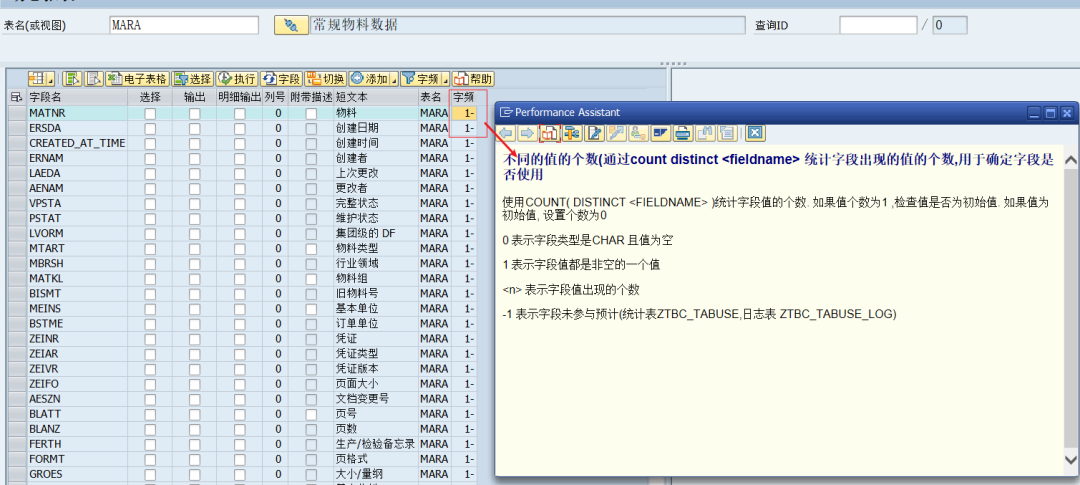Click the down arrow of help scrollbar

[x=1071, y=459]
